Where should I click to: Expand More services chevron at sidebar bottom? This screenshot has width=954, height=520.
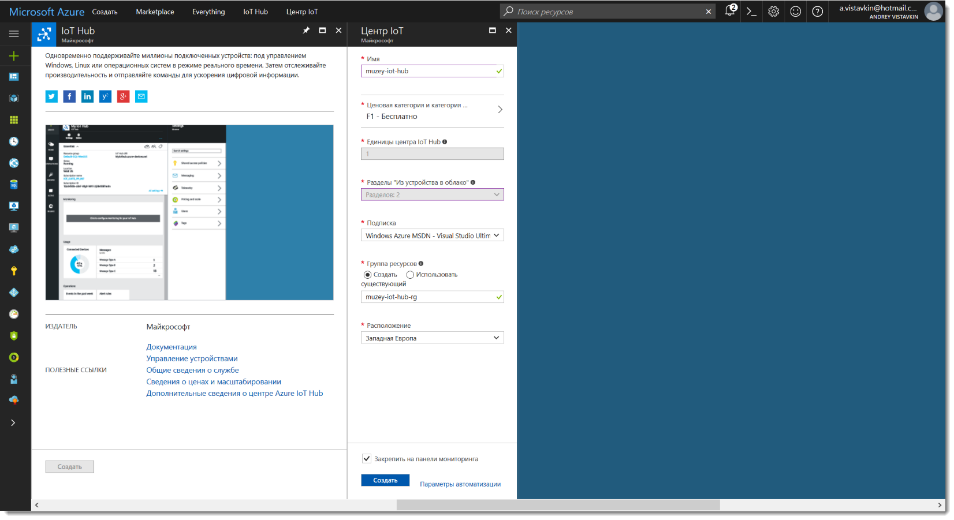[x=13, y=423]
